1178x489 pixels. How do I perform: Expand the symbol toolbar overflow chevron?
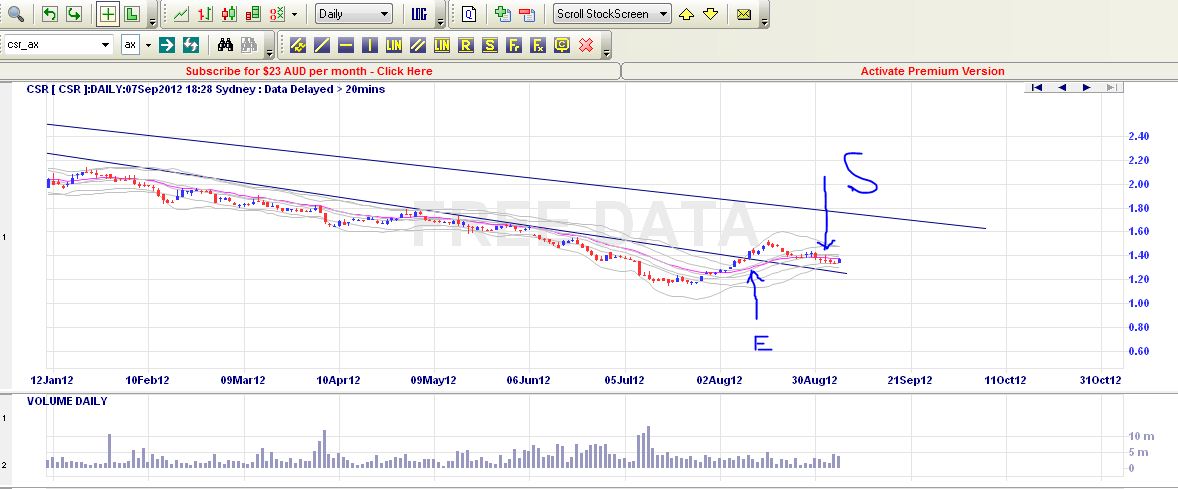tap(270, 51)
